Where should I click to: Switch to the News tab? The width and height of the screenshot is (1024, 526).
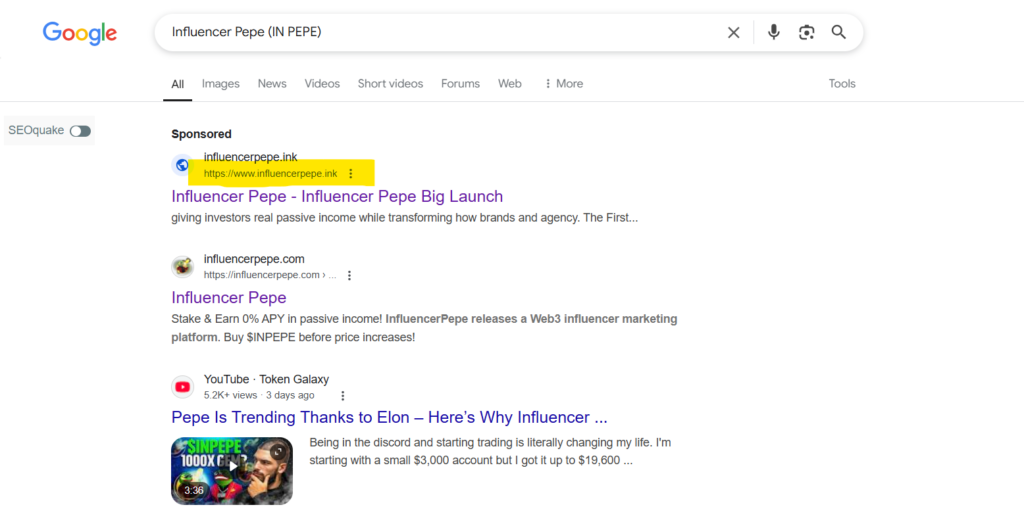272,84
